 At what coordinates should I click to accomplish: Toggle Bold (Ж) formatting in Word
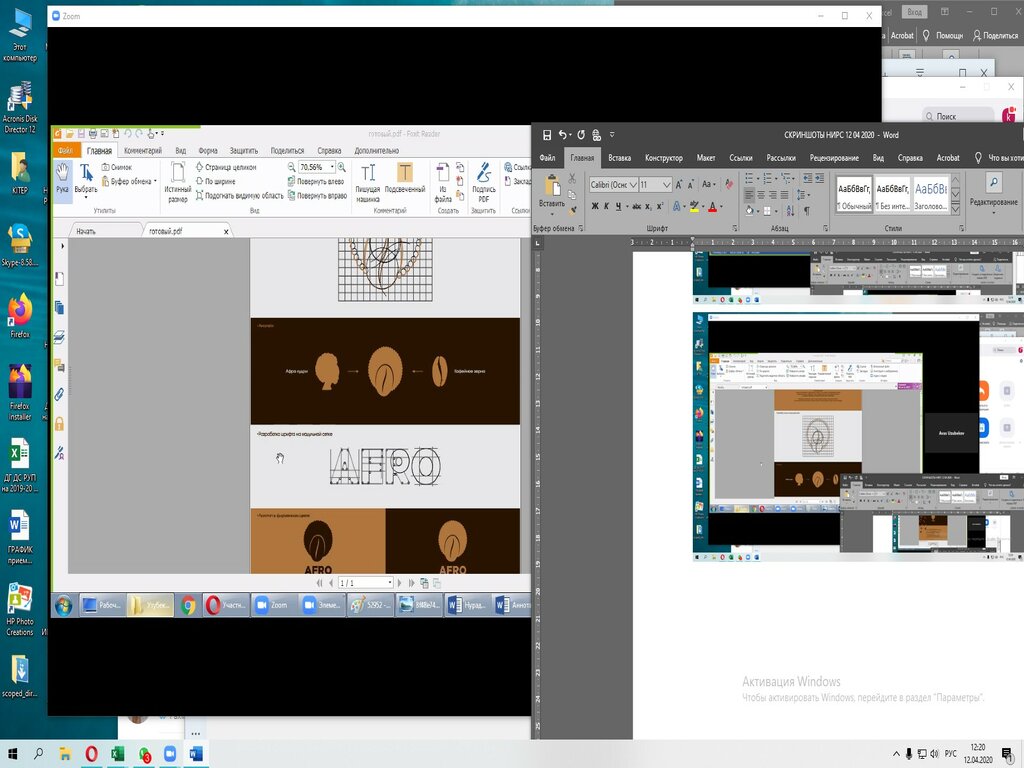coord(595,206)
